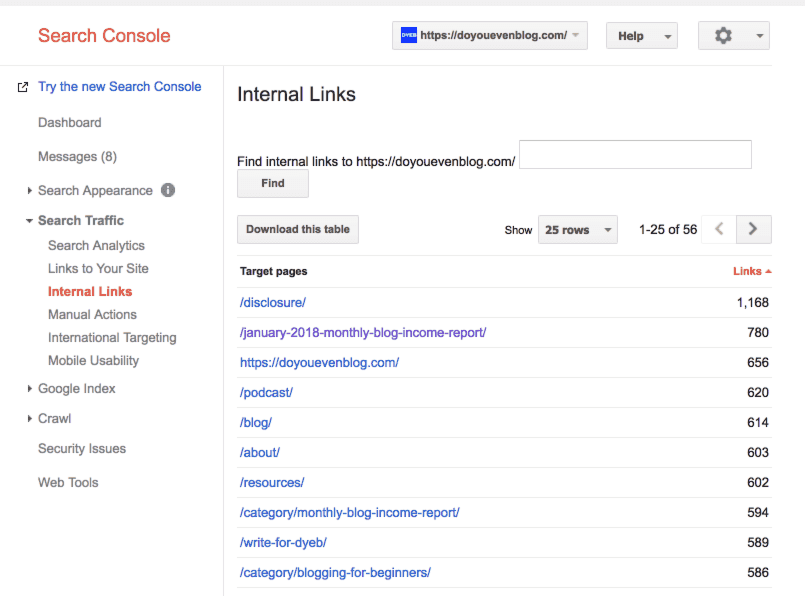Go to Search Analytics

pos(97,245)
